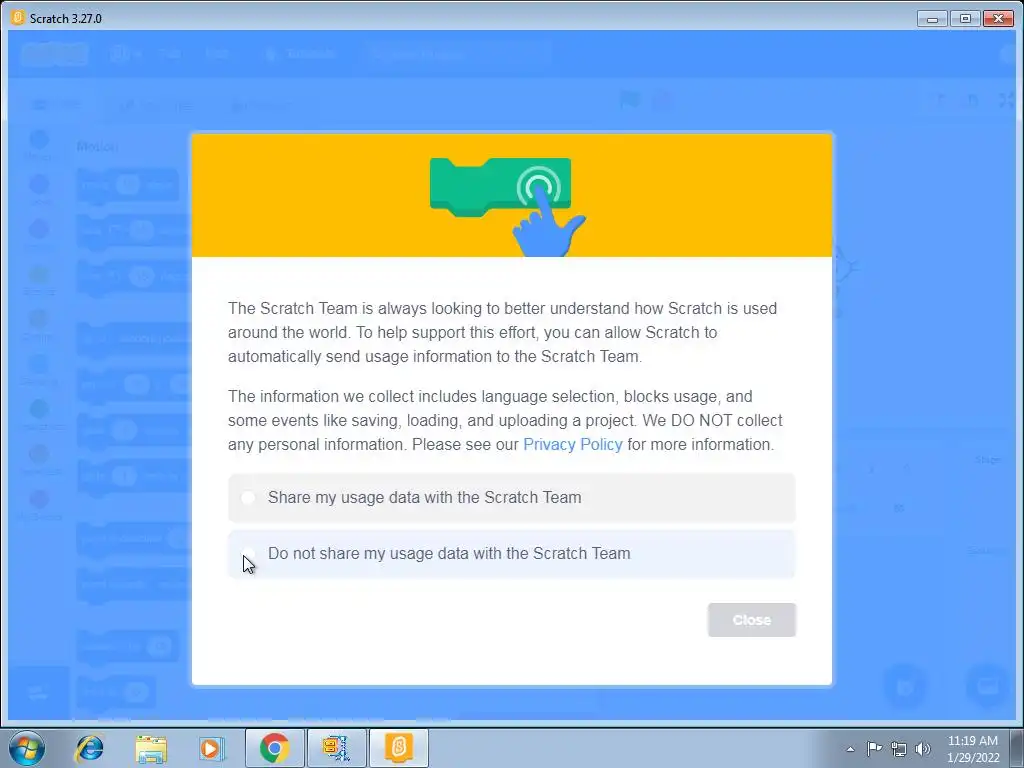Open Windows Explorer folder in taskbar
Screen dimensions: 1024x768
coord(151,748)
